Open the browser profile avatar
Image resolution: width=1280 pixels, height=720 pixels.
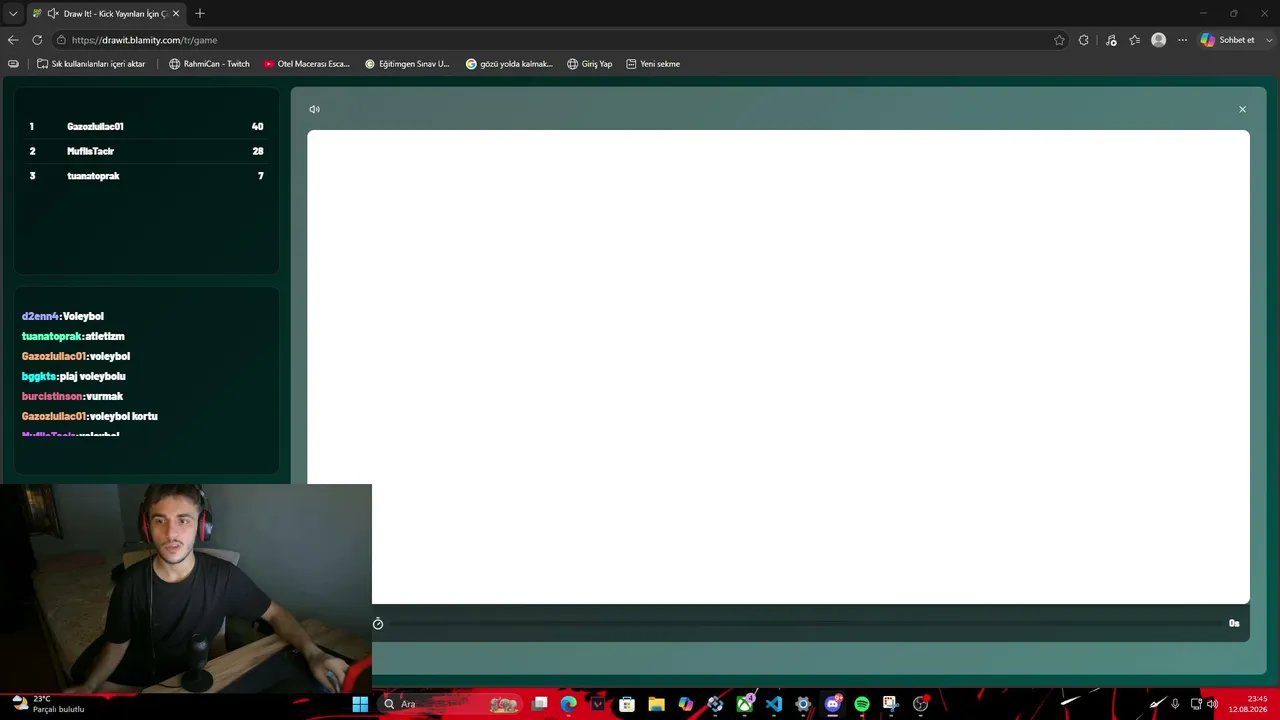pos(1158,40)
